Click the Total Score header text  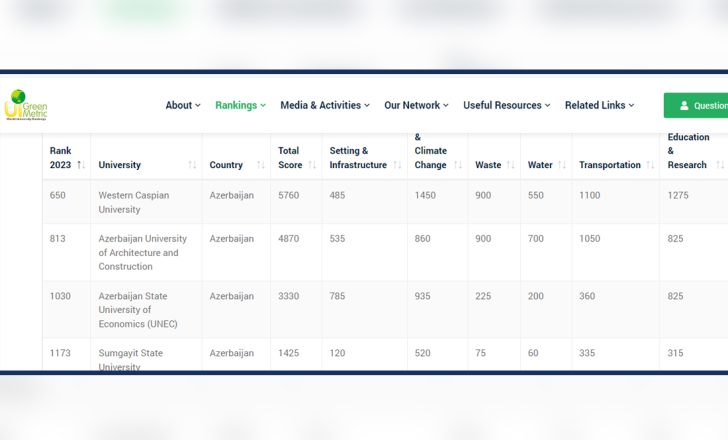coord(290,158)
